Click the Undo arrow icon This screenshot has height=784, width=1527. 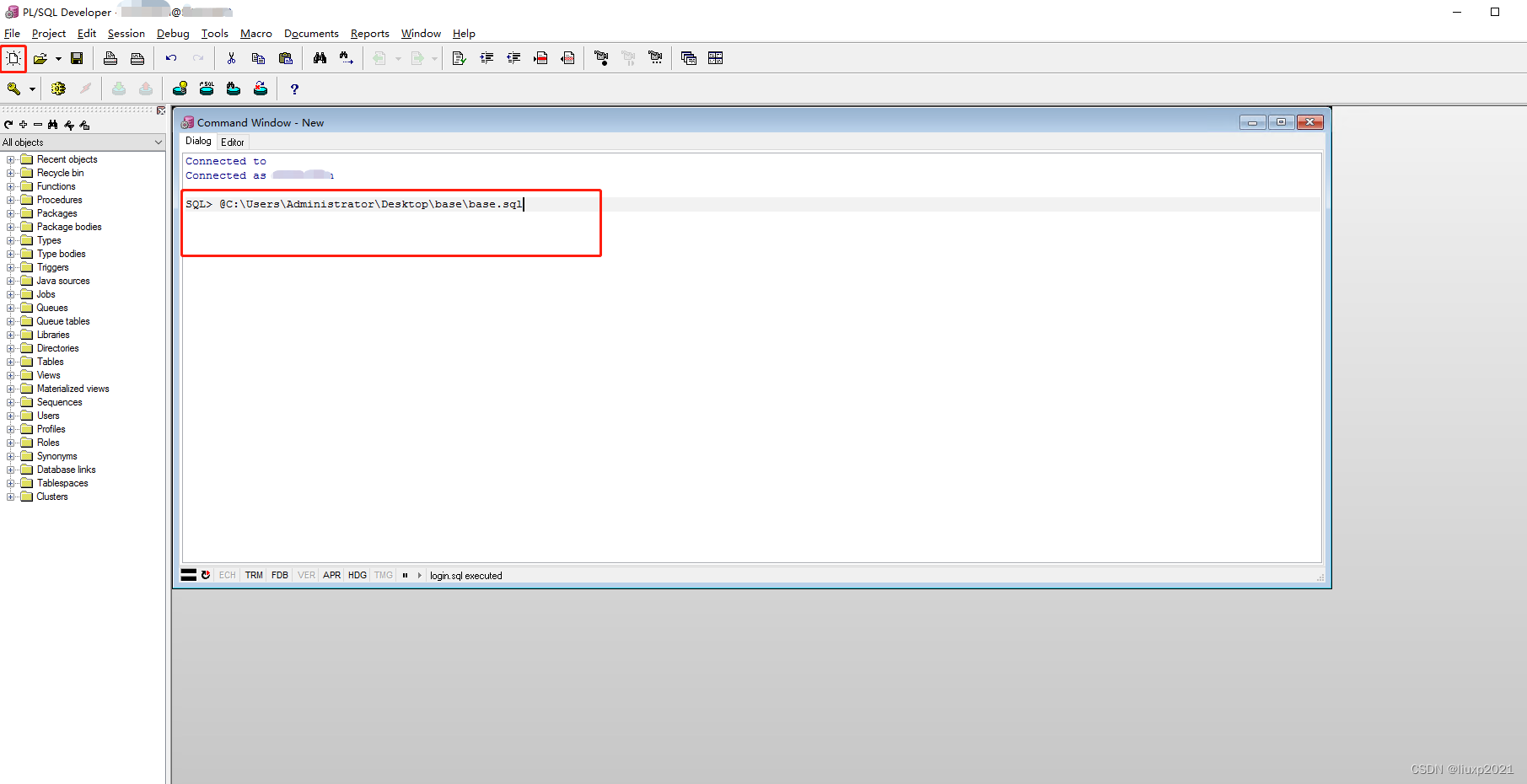tap(171, 58)
